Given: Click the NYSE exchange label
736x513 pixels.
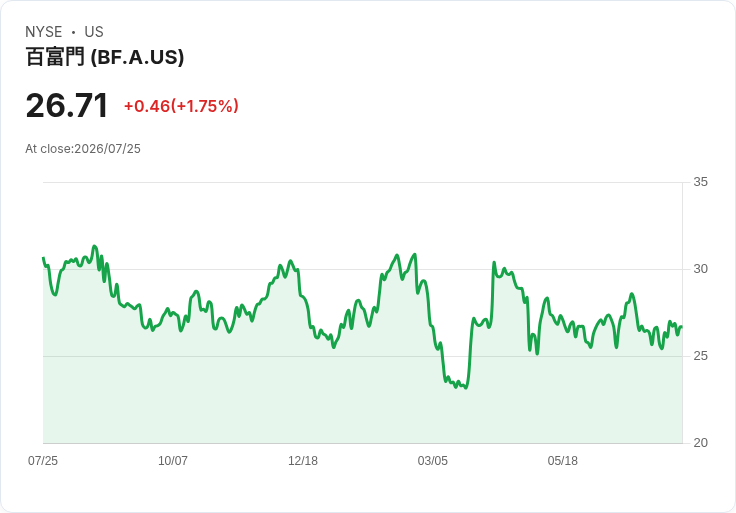Looking at the screenshot, I should tap(44, 32).
